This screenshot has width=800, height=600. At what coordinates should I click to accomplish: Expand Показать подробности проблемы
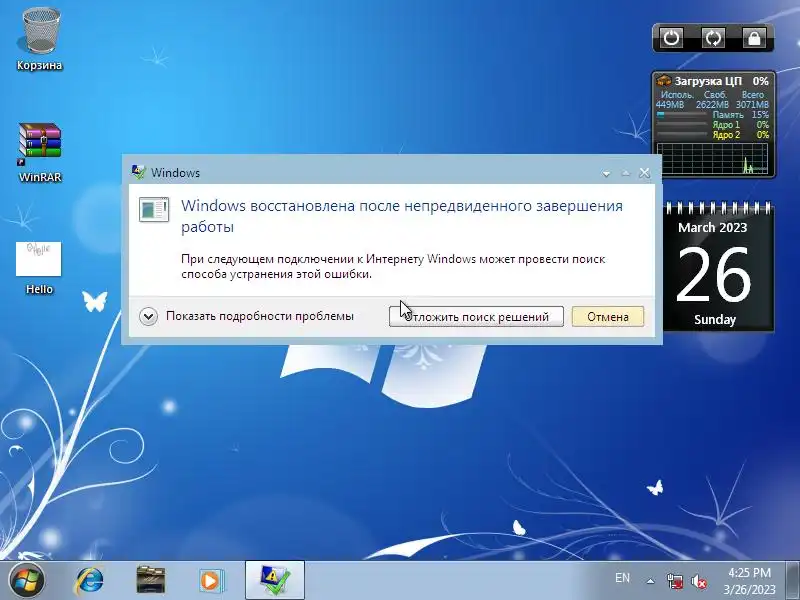click(x=246, y=316)
